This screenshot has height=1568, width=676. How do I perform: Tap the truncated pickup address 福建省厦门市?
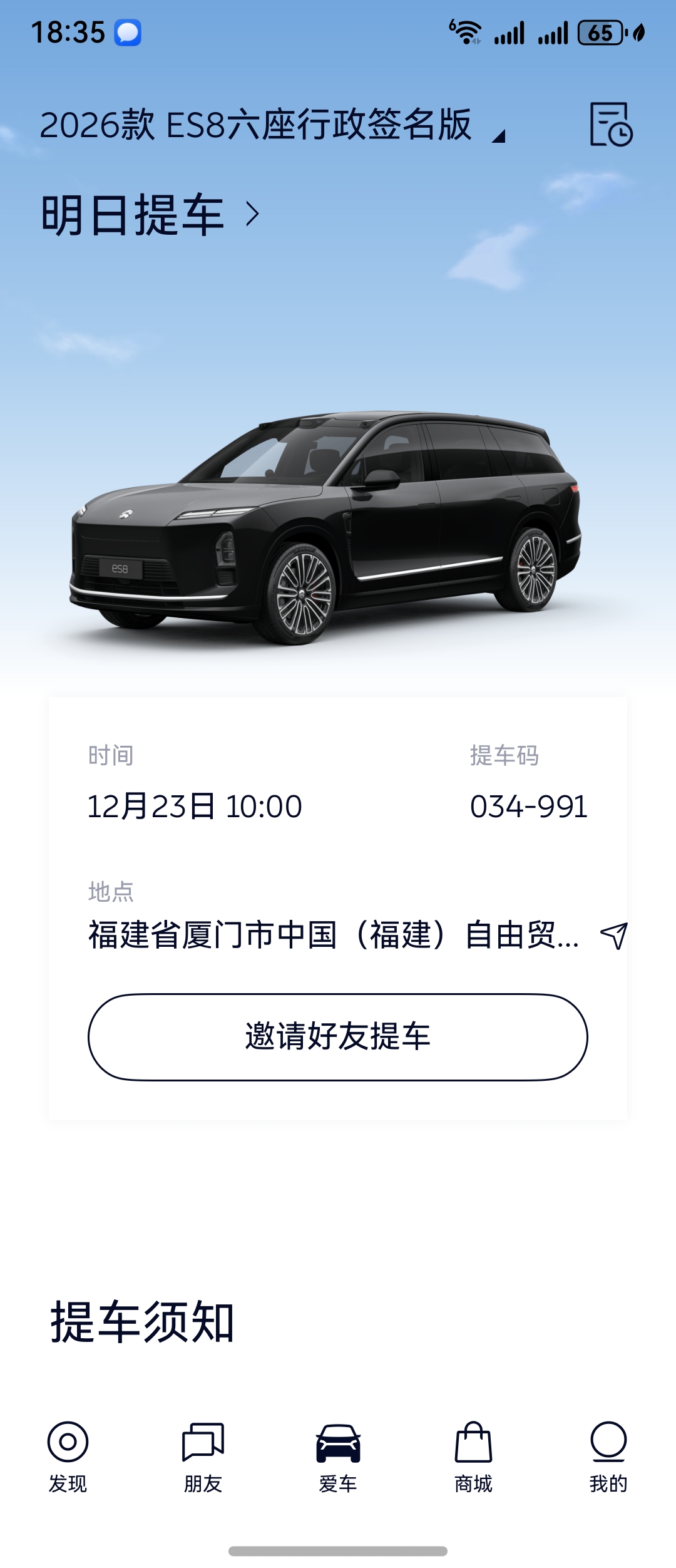334,935
